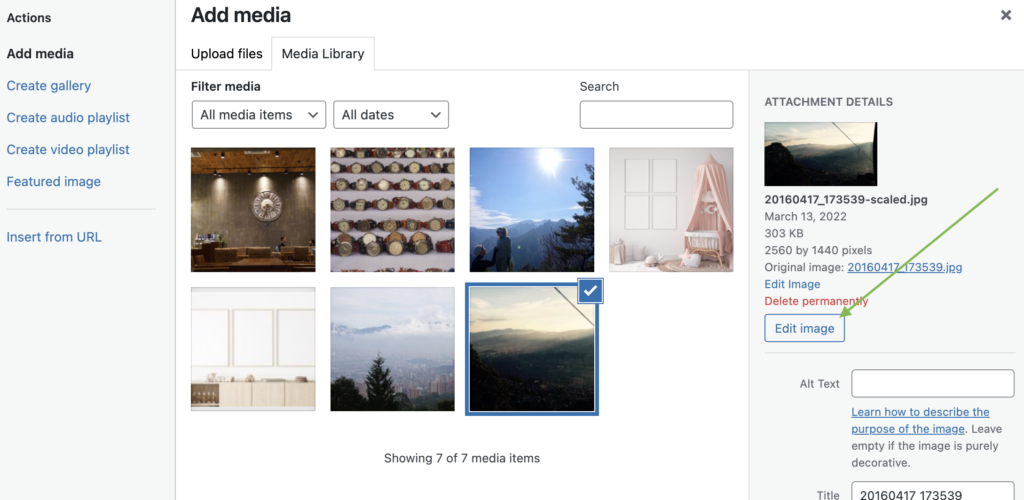Choose the foggy city pine tree thumbnail

392,349
